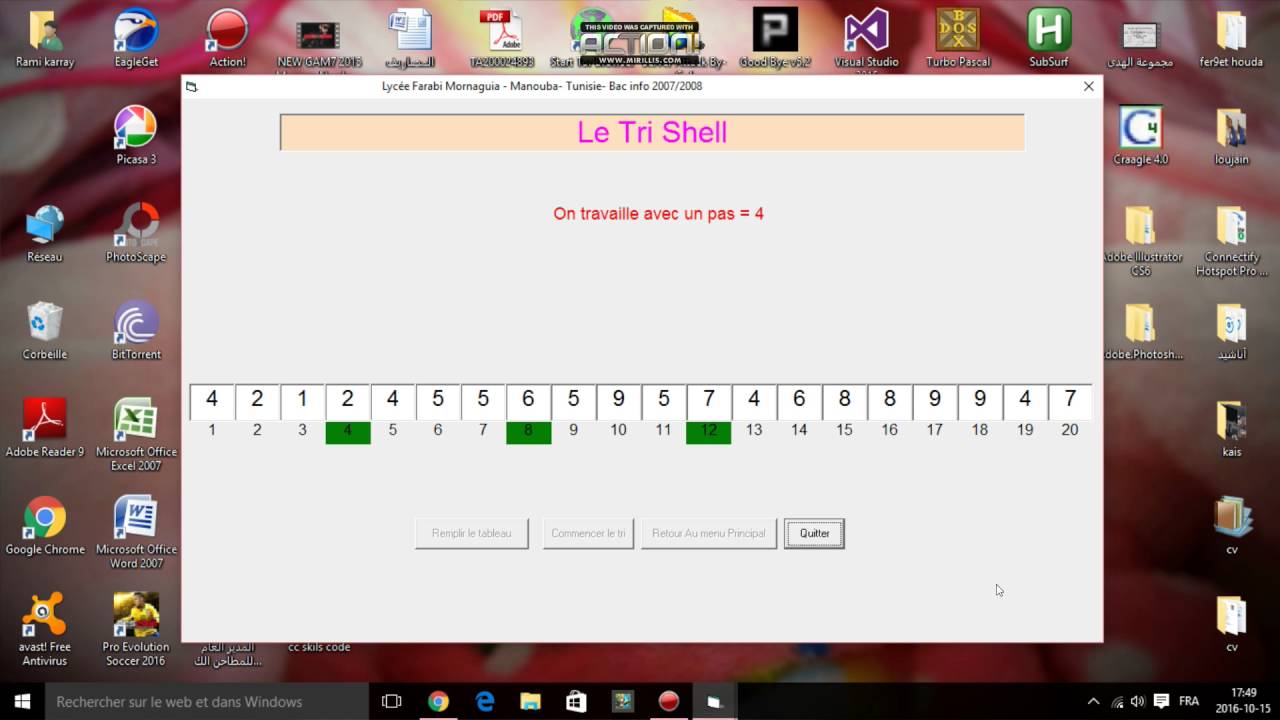Click the Remplir le tableau button

pyautogui.click(x=472, y=533)
